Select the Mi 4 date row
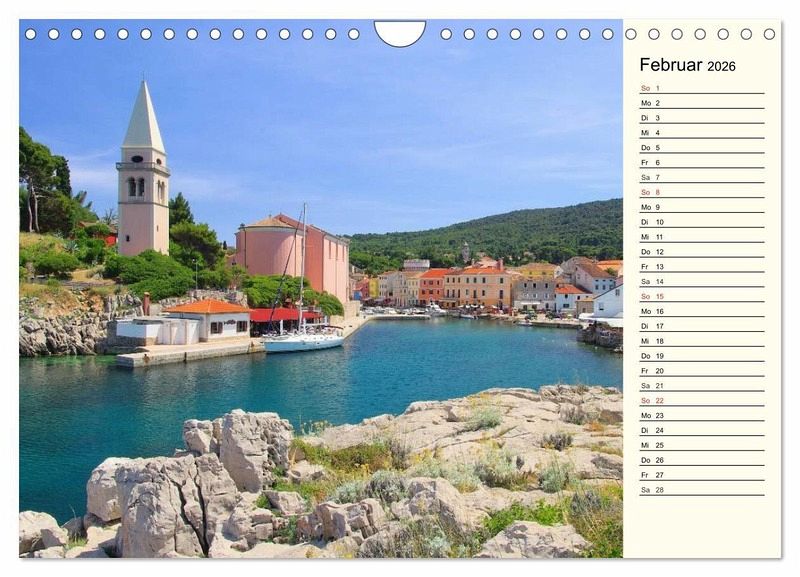The width and height of the screenshot is (800, 577). tap(702, 133)
